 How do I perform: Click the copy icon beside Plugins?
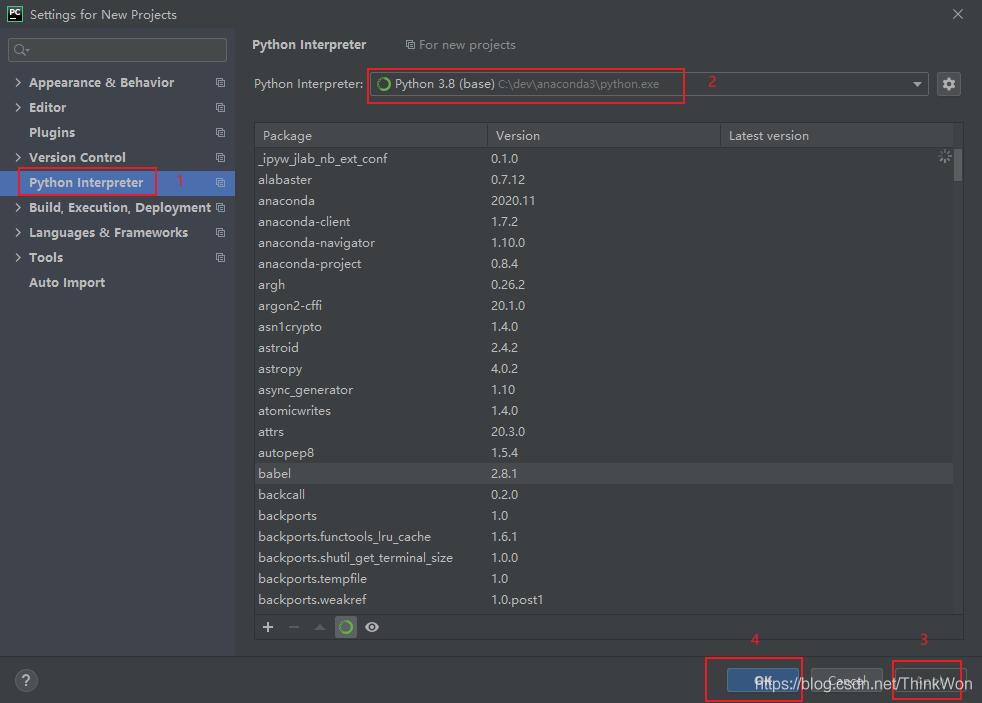[x=220, y=133]
